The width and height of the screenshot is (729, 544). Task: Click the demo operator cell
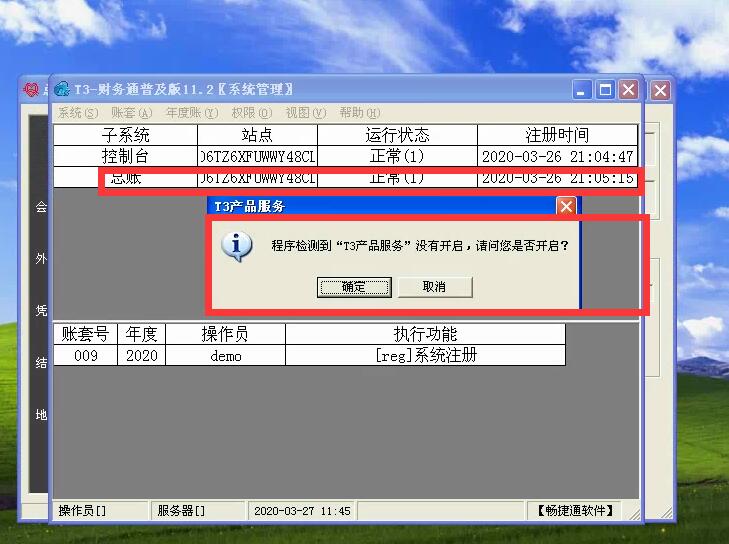coord(225,356)
